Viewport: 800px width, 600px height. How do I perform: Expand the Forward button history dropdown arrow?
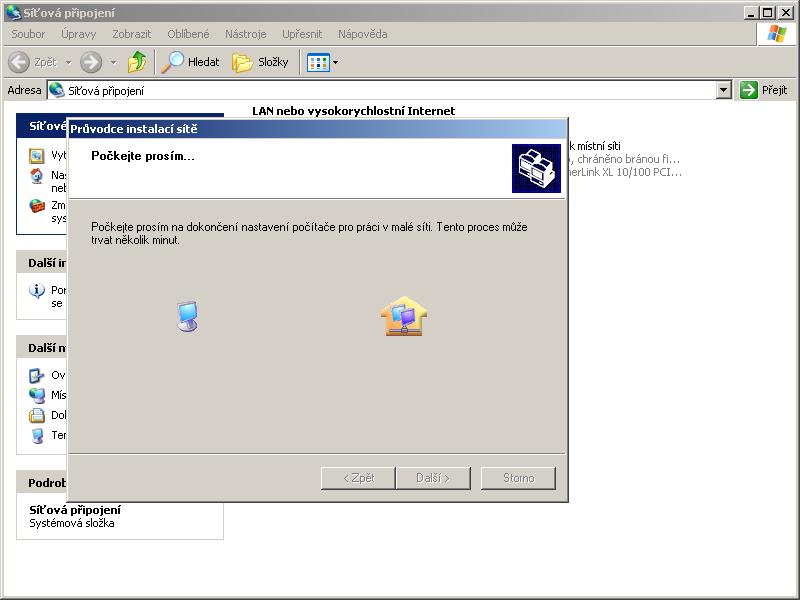(x=113, y=62)
